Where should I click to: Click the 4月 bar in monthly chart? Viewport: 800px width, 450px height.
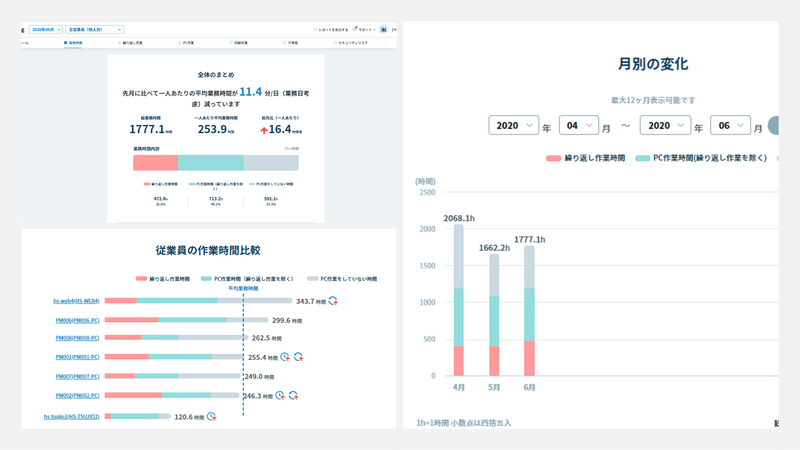459,301
